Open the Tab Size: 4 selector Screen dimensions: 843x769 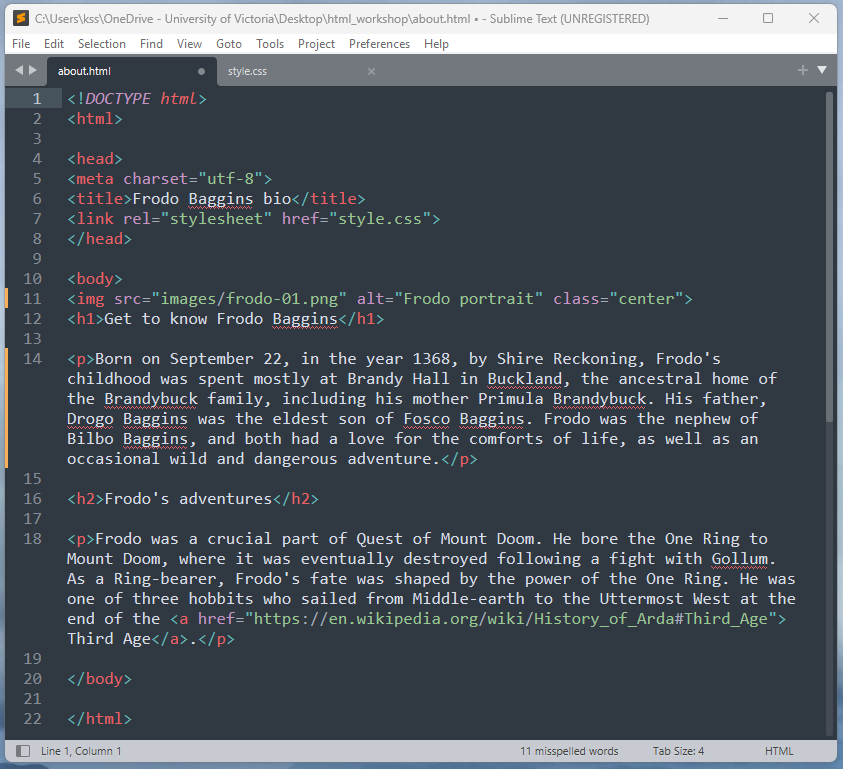point(678,751)
